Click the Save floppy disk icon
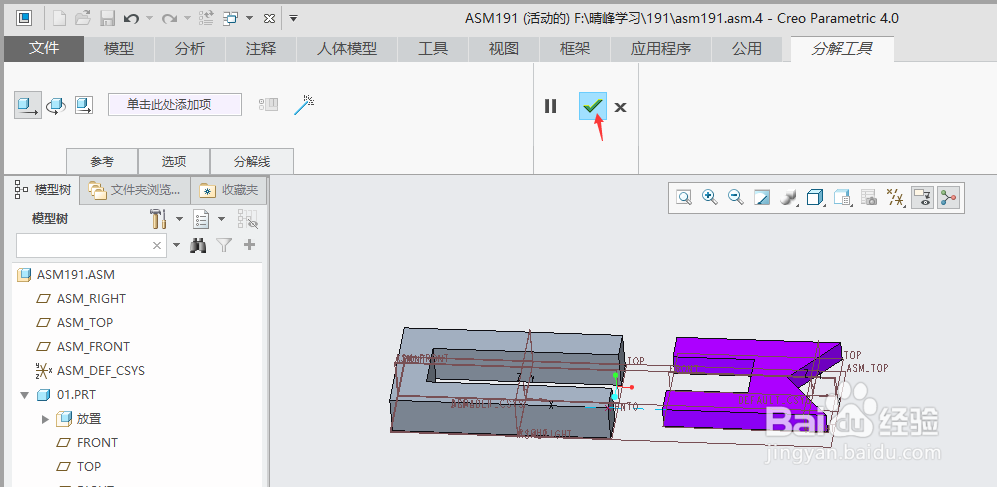This screenshot has height=487, width=997. (107, 18)
